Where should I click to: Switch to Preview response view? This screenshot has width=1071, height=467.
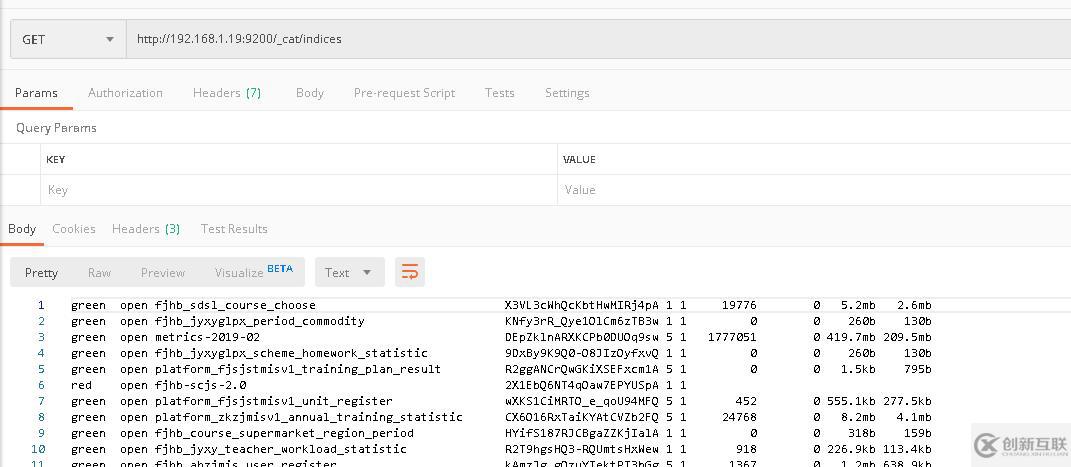point(163,272)
